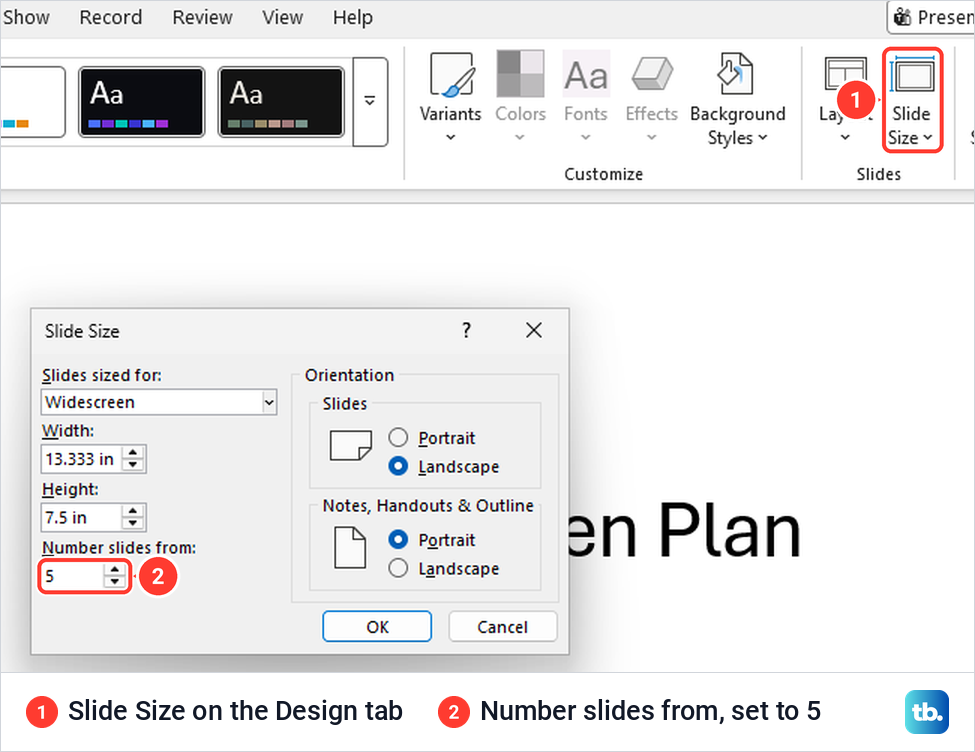Click the Number slides from field
The image size is (975, 752).
click(x=72, y=576)
